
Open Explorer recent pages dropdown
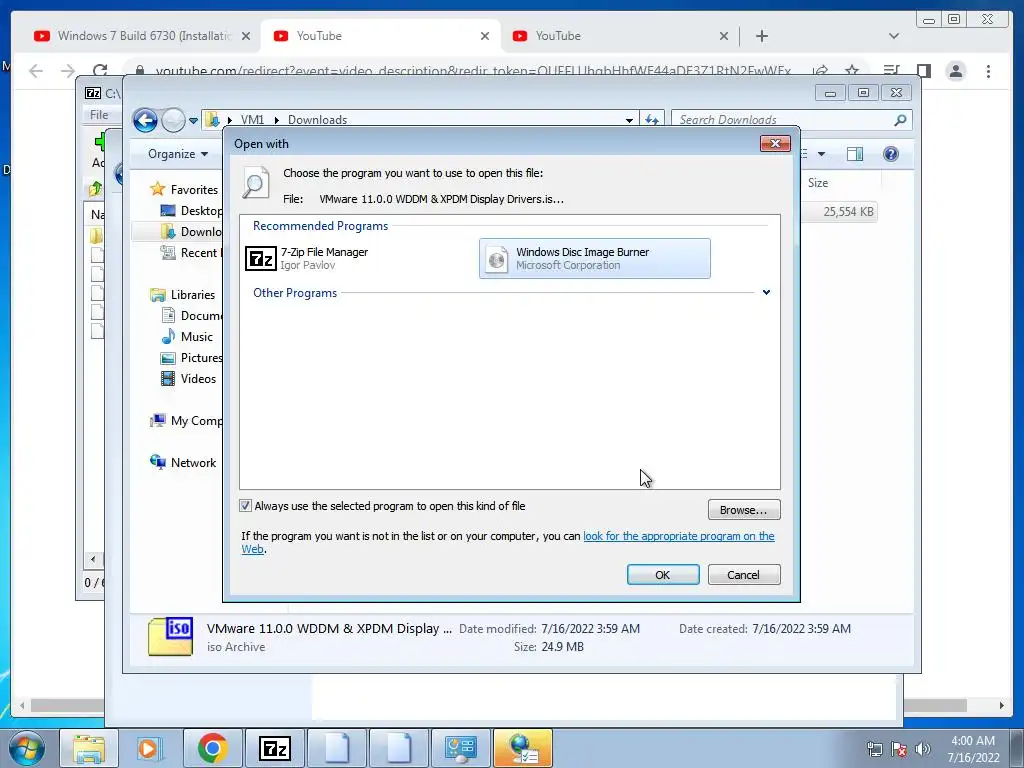click(193, 120)
